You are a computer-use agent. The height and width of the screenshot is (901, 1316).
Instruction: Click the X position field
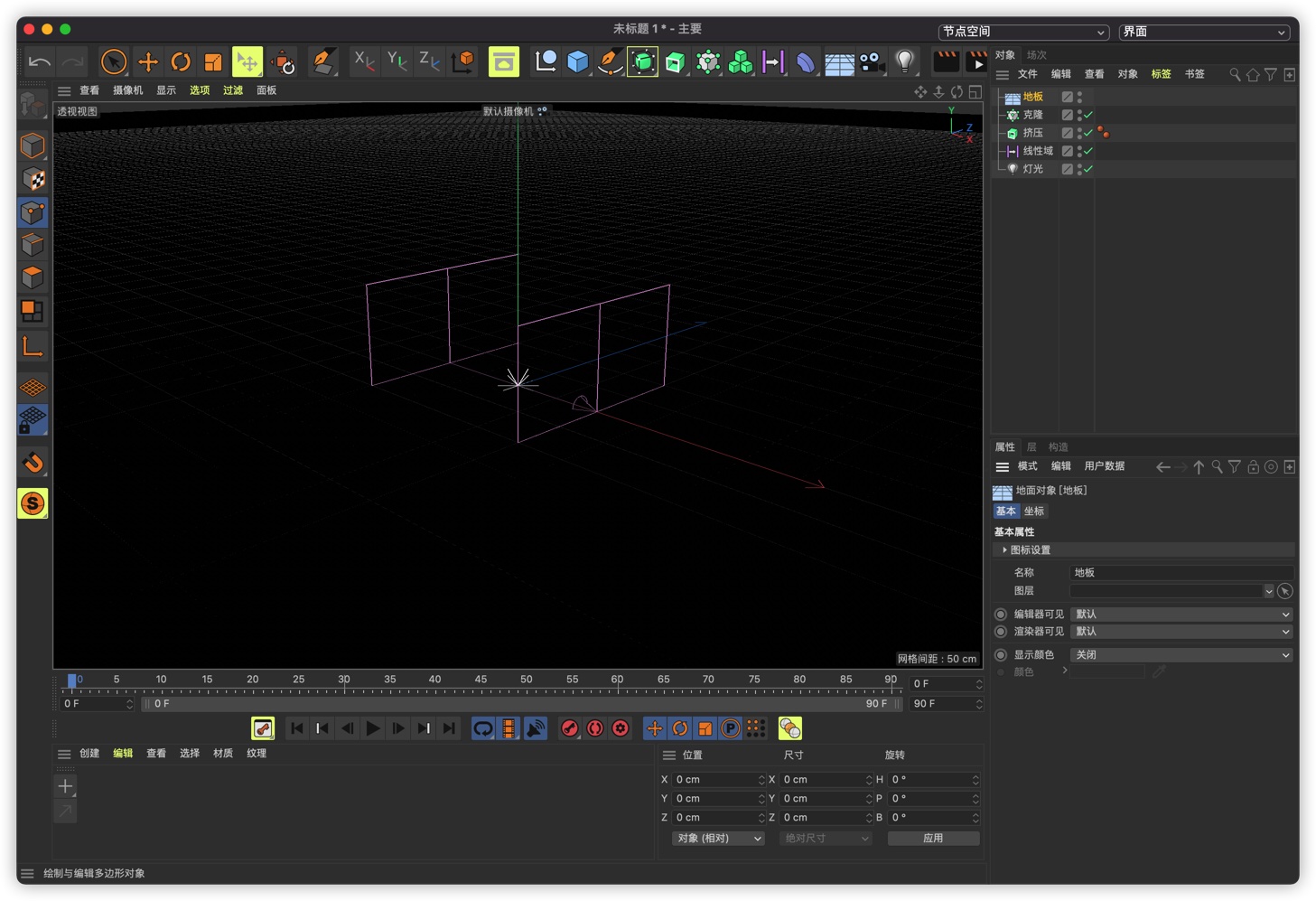pos(718,780)
